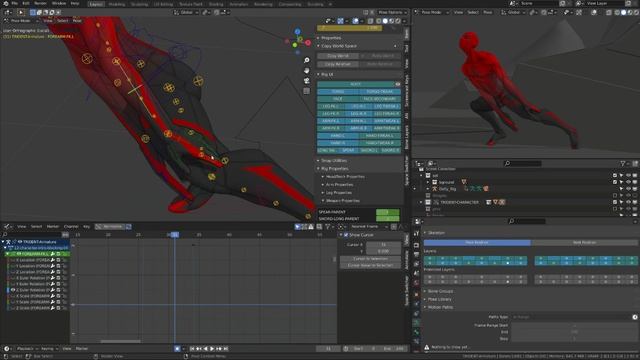Toggle eye visibility for the bground collection
The image size is (640, 360).
pyautogui.click(x=629, y=182)
